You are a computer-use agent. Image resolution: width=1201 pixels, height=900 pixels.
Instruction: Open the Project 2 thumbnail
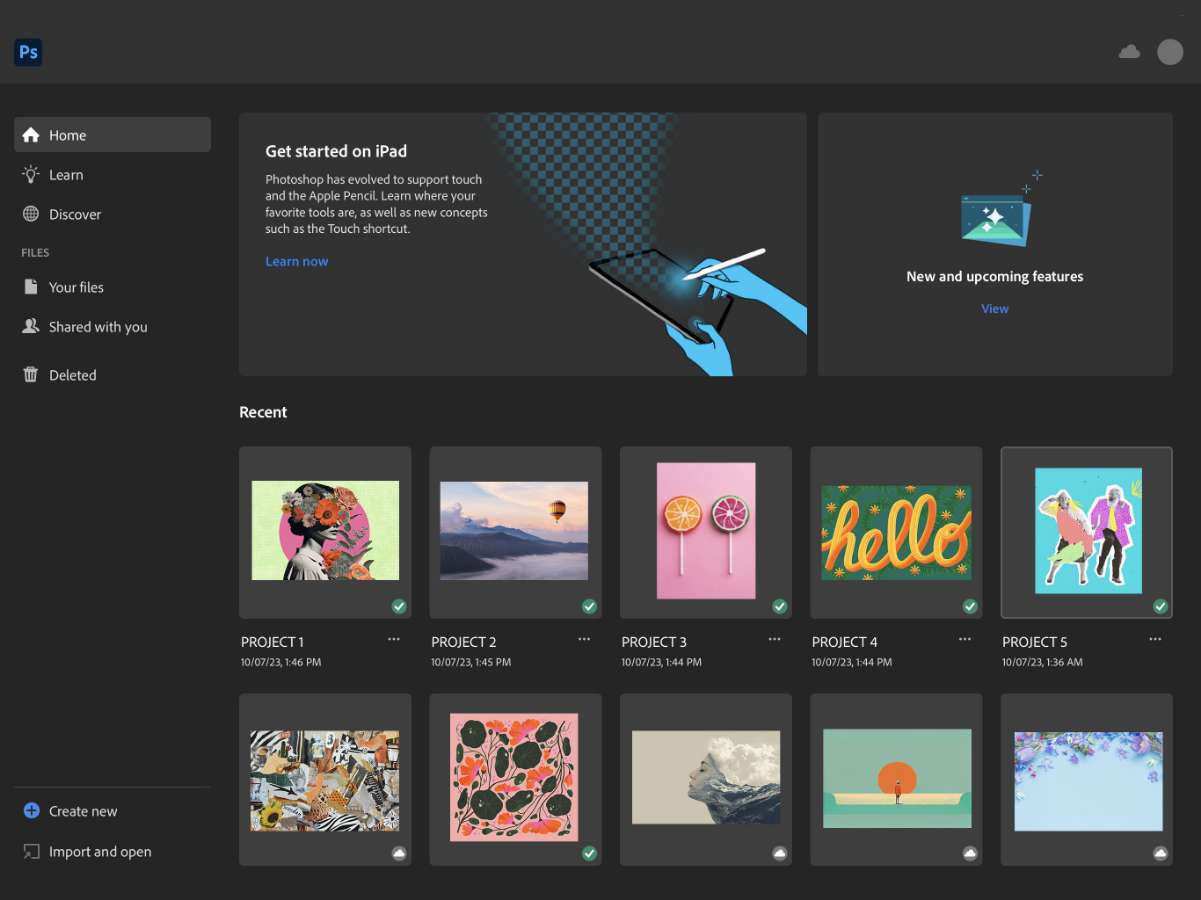tap(514, 531)
